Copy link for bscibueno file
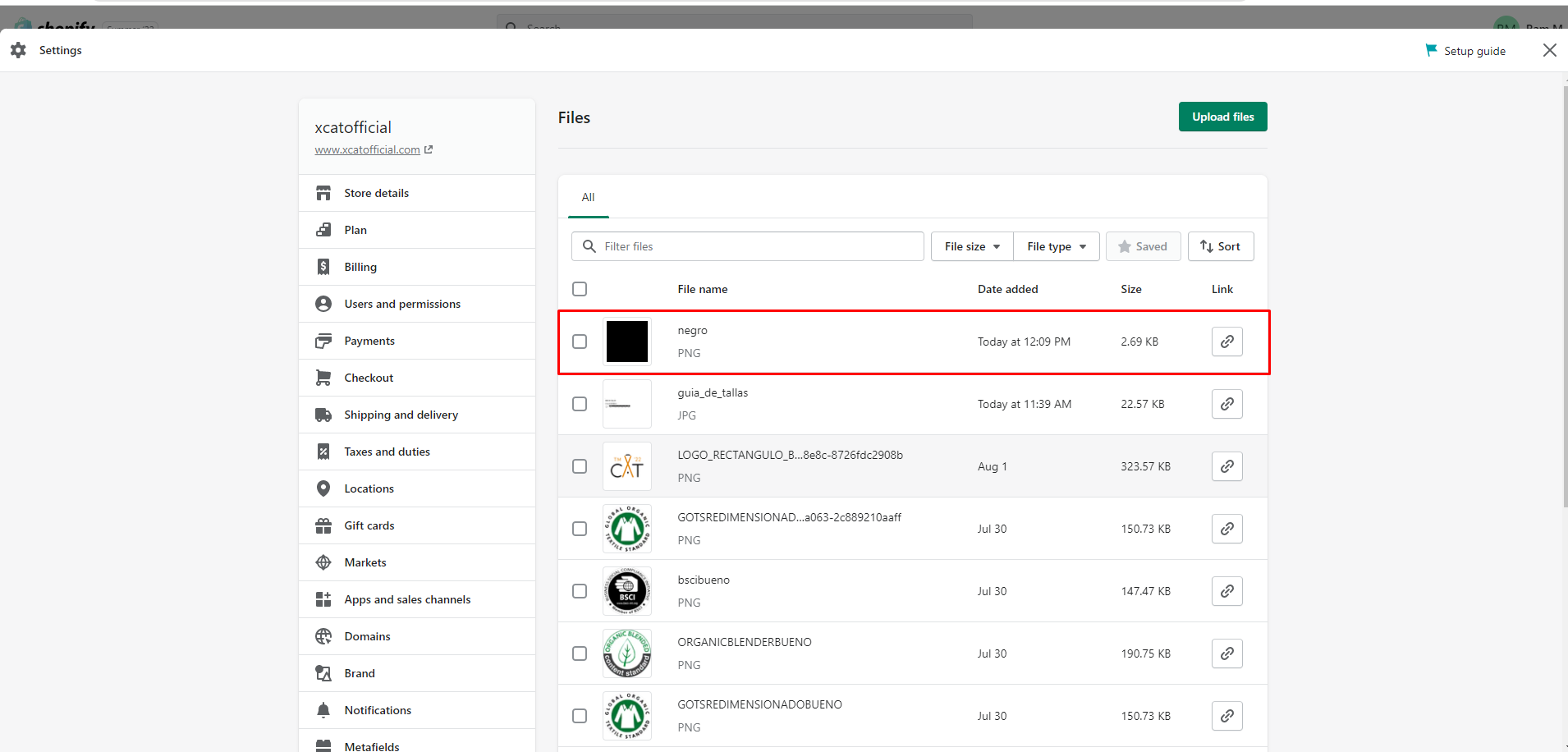This screenshot has height=752, width=1568. pos(1226,591)
